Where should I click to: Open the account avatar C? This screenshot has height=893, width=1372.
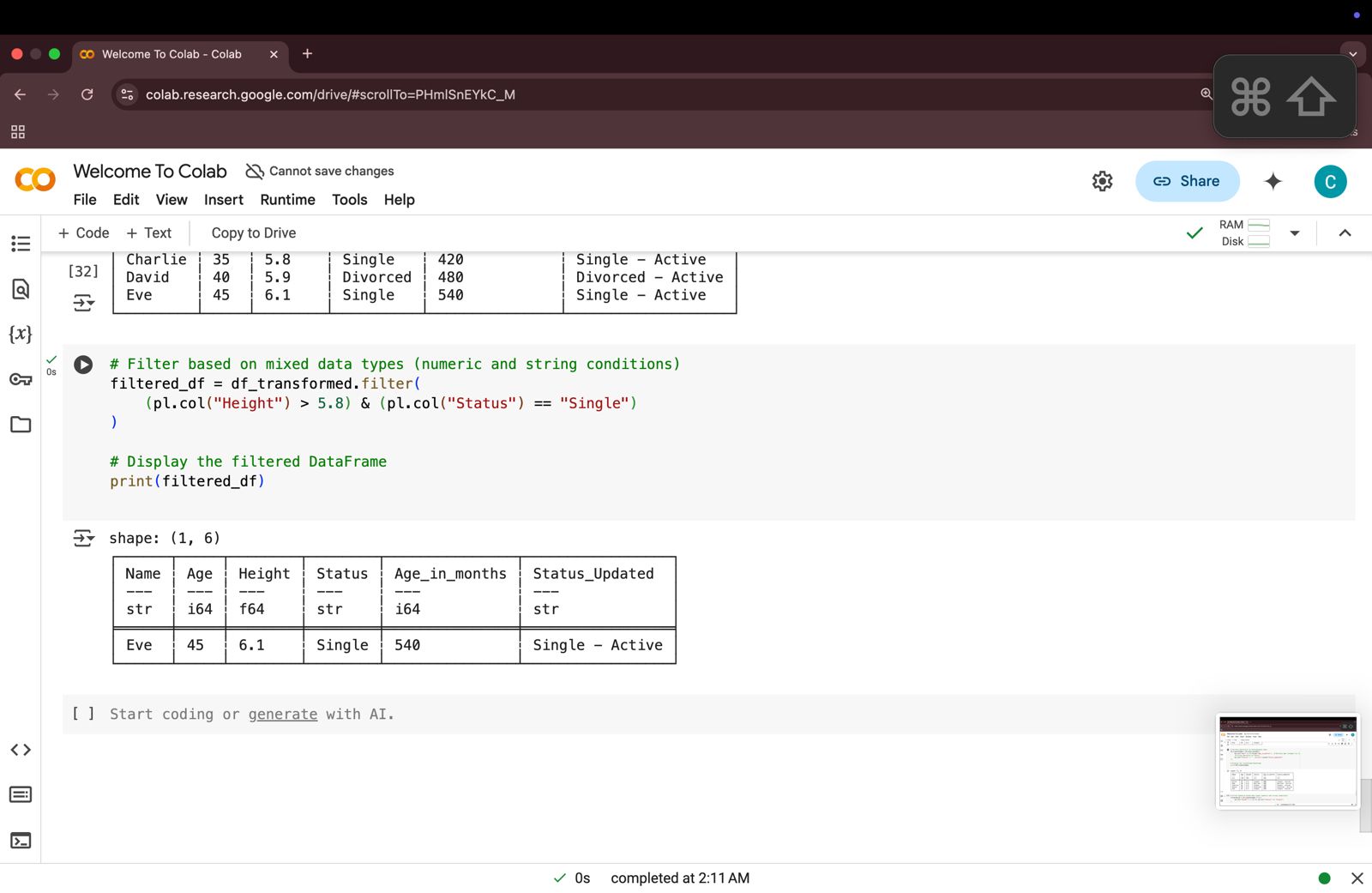click(x=1330, y=181)
